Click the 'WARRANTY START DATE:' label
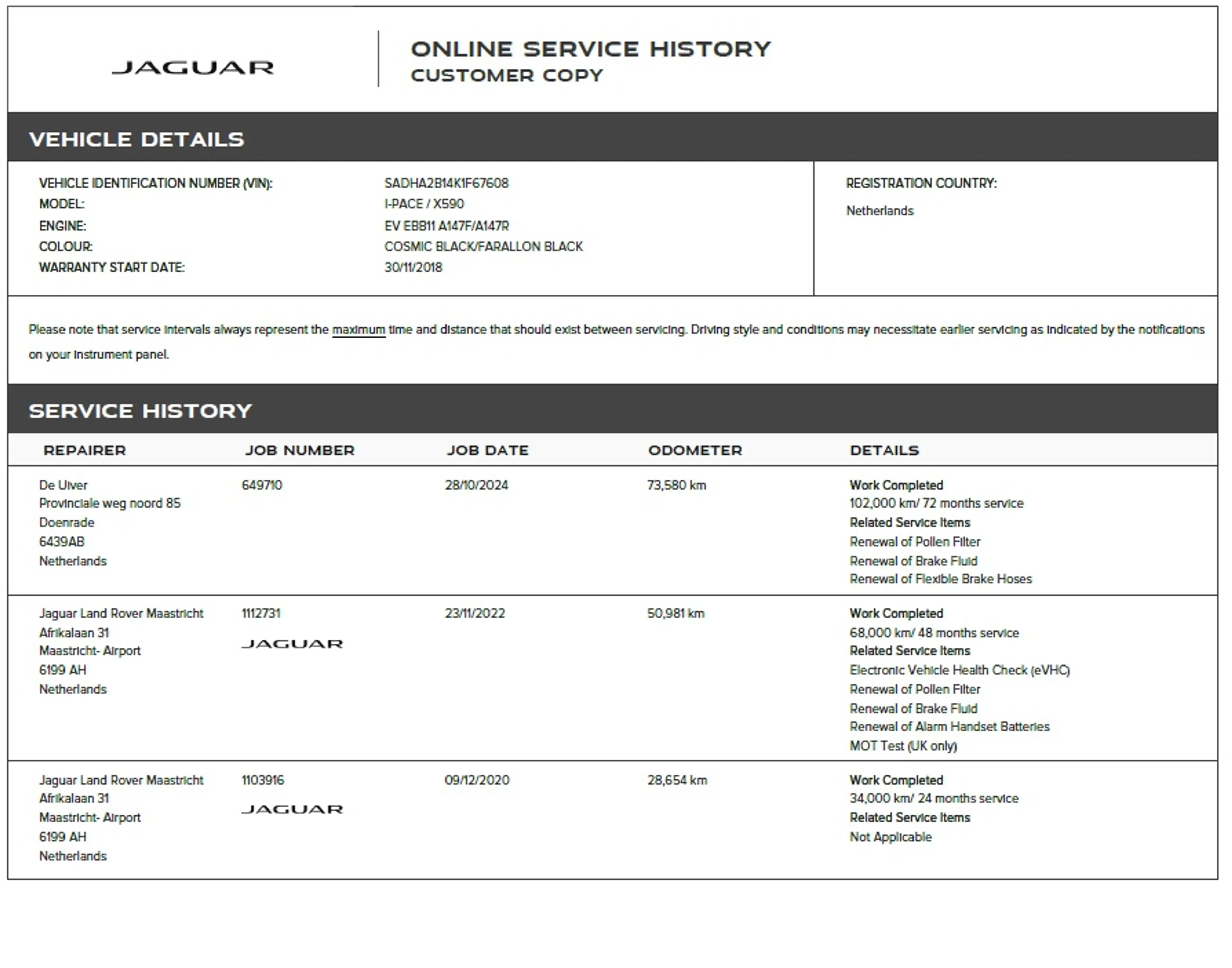Viewport: 1232px width, 968px height. pyautogui.click(x=112, y=268)
